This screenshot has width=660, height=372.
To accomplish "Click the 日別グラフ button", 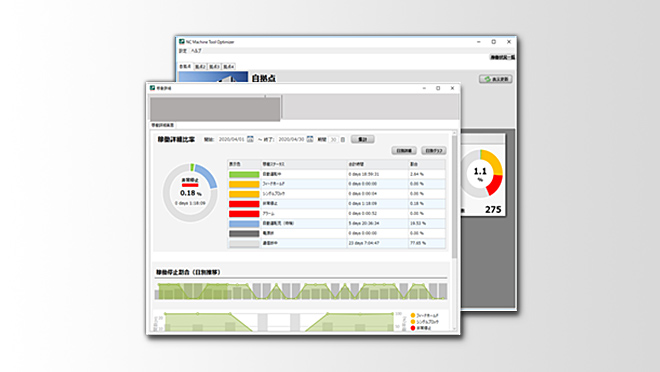I will 434,150.
